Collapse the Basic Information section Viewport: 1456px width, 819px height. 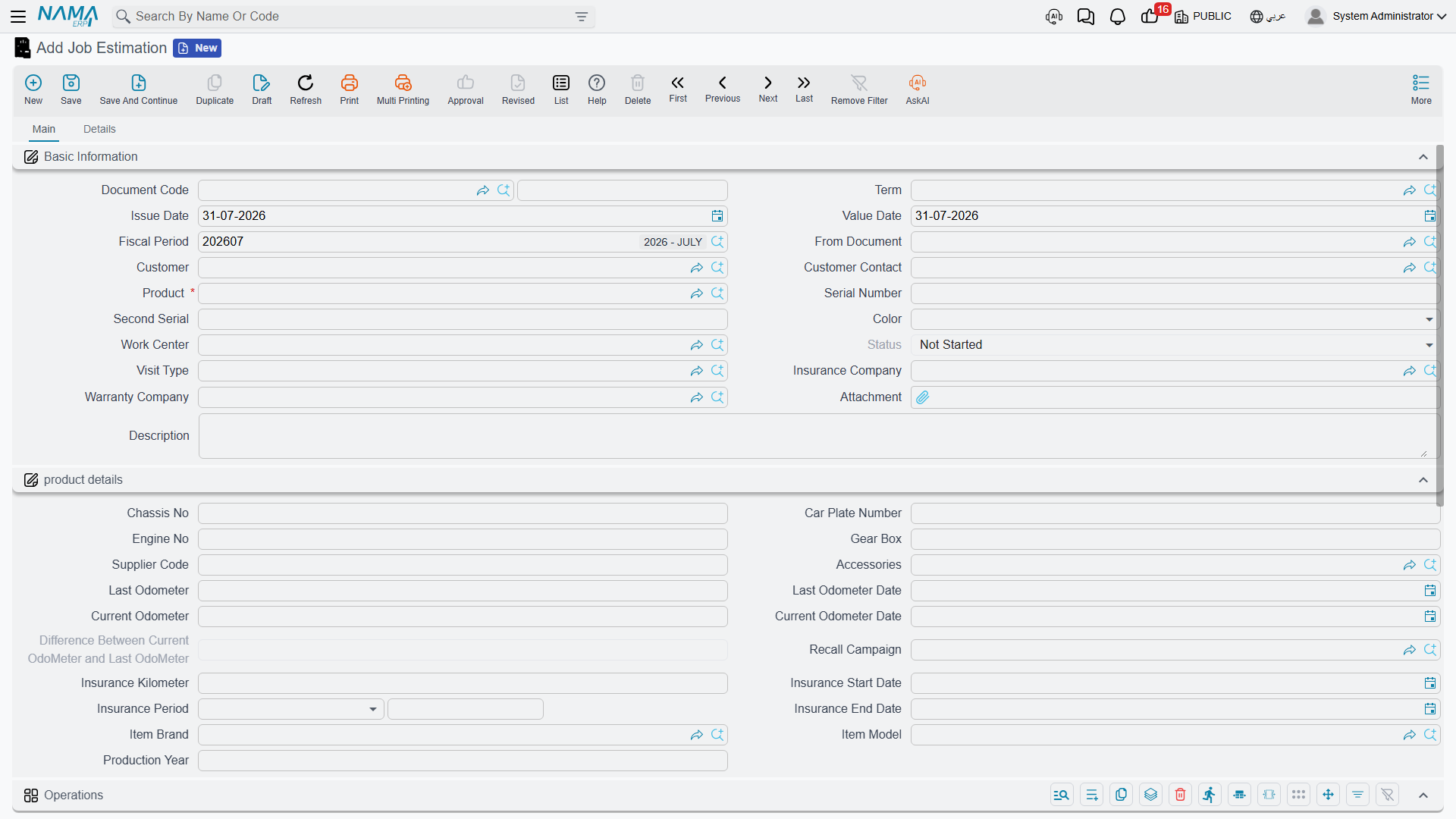click(x=1423, y=157)
